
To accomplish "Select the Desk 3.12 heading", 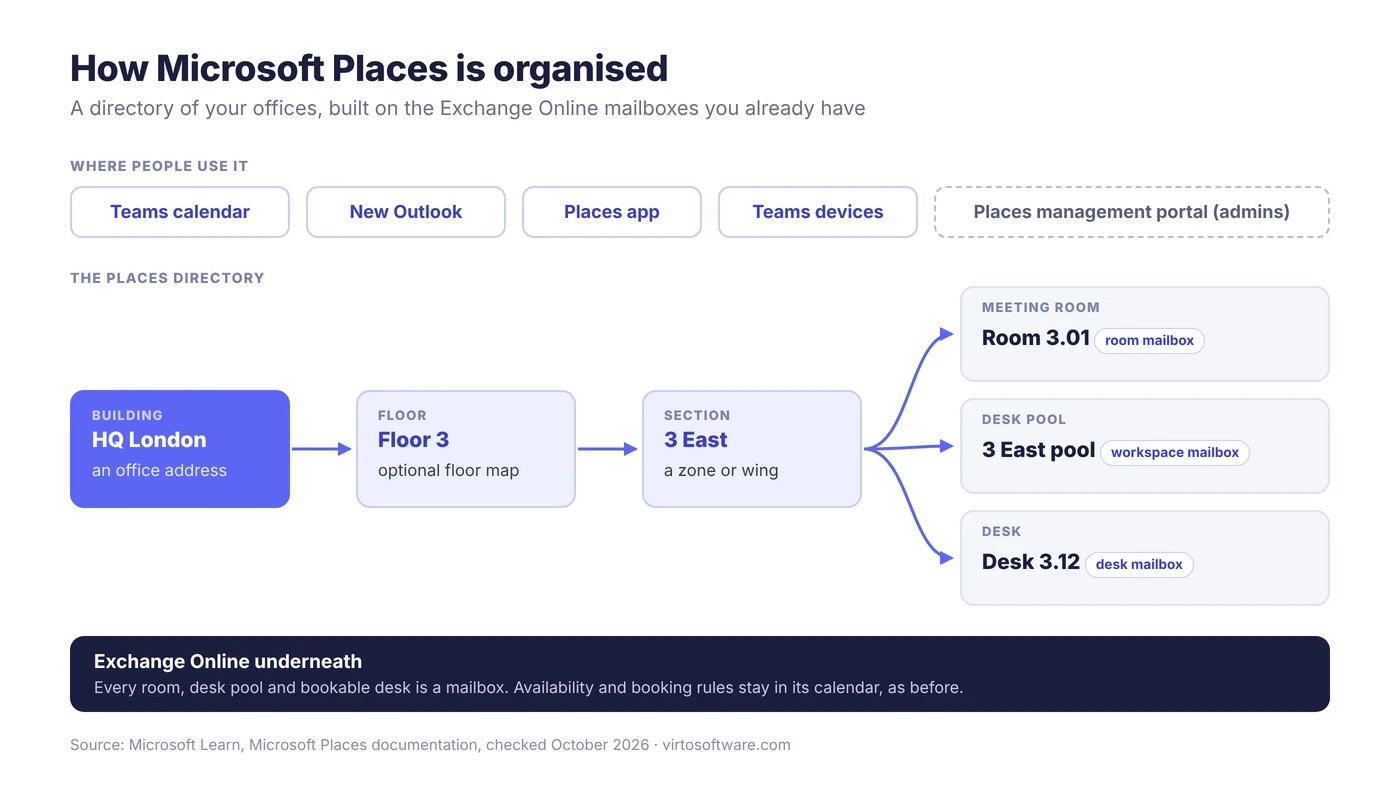I will [1031, 562].
